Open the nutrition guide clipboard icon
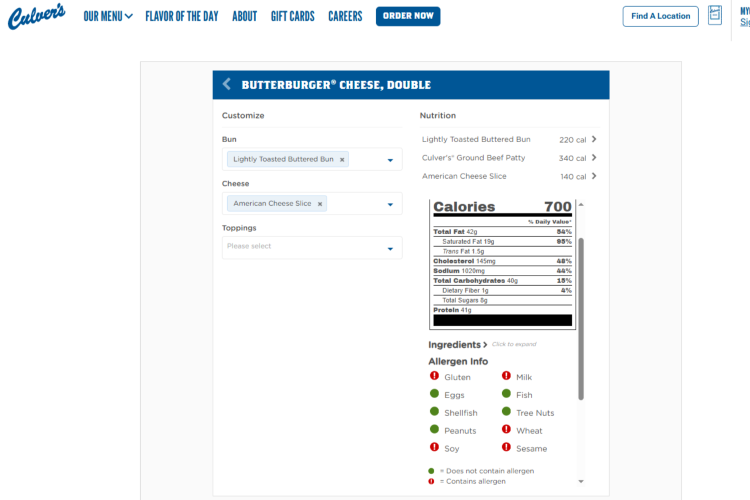 click(715, 15)
